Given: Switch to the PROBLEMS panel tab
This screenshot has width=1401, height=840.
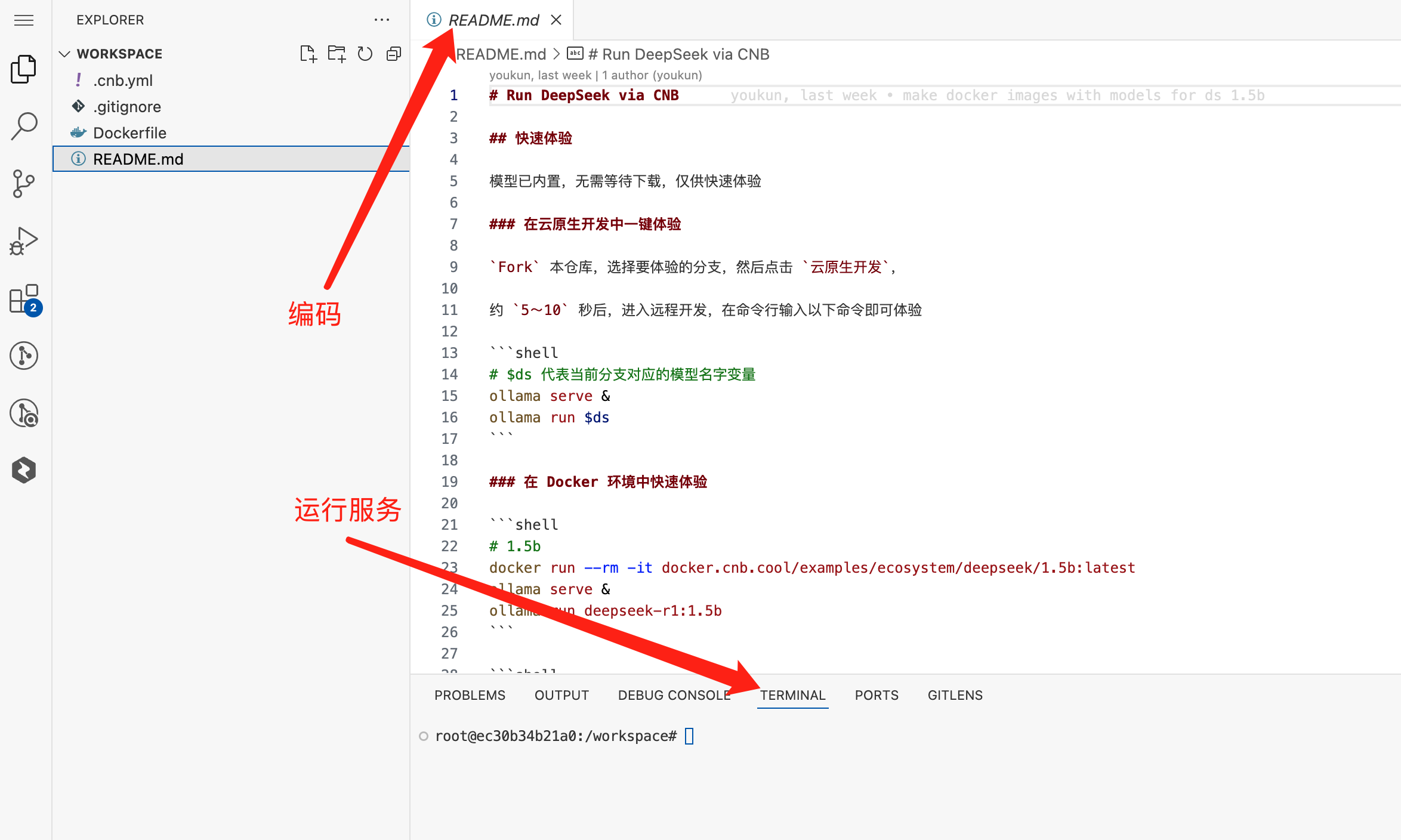Looking at the screenshot, I should (470, 695).
